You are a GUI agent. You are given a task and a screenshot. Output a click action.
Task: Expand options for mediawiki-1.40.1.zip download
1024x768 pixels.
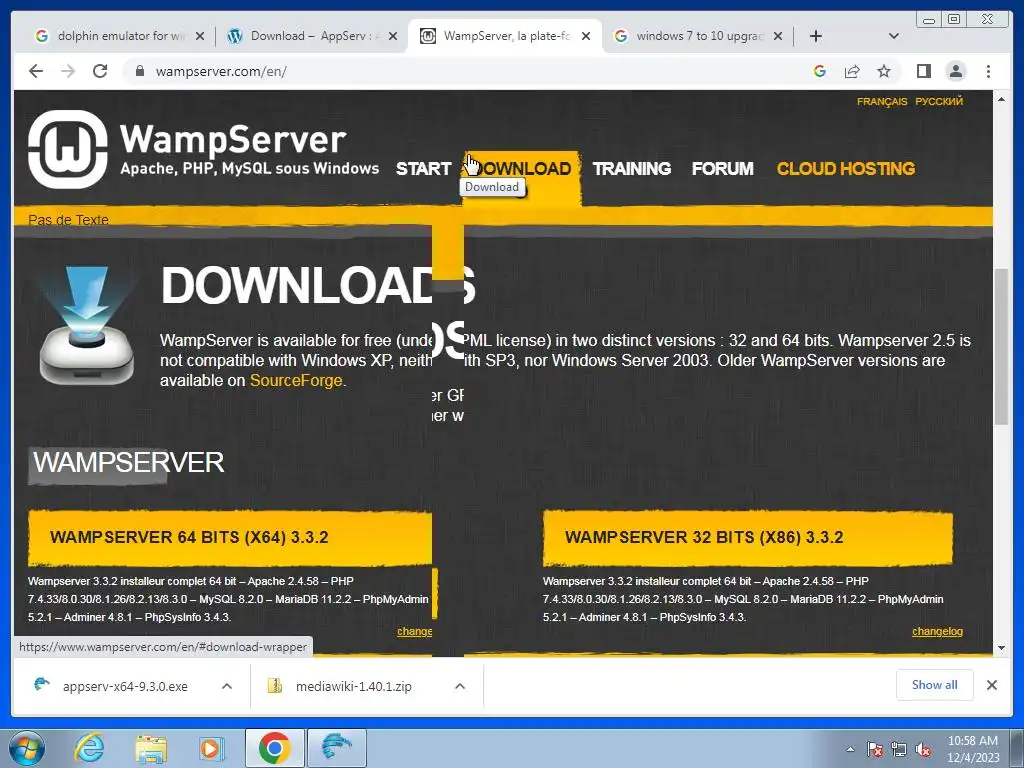tap(460, 686)
